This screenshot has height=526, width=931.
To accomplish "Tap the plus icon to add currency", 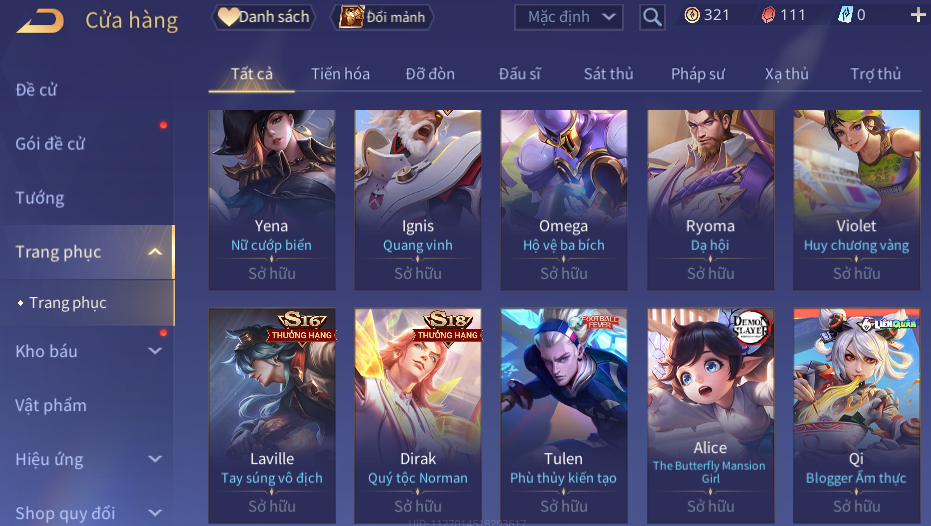I will point(918,15).
